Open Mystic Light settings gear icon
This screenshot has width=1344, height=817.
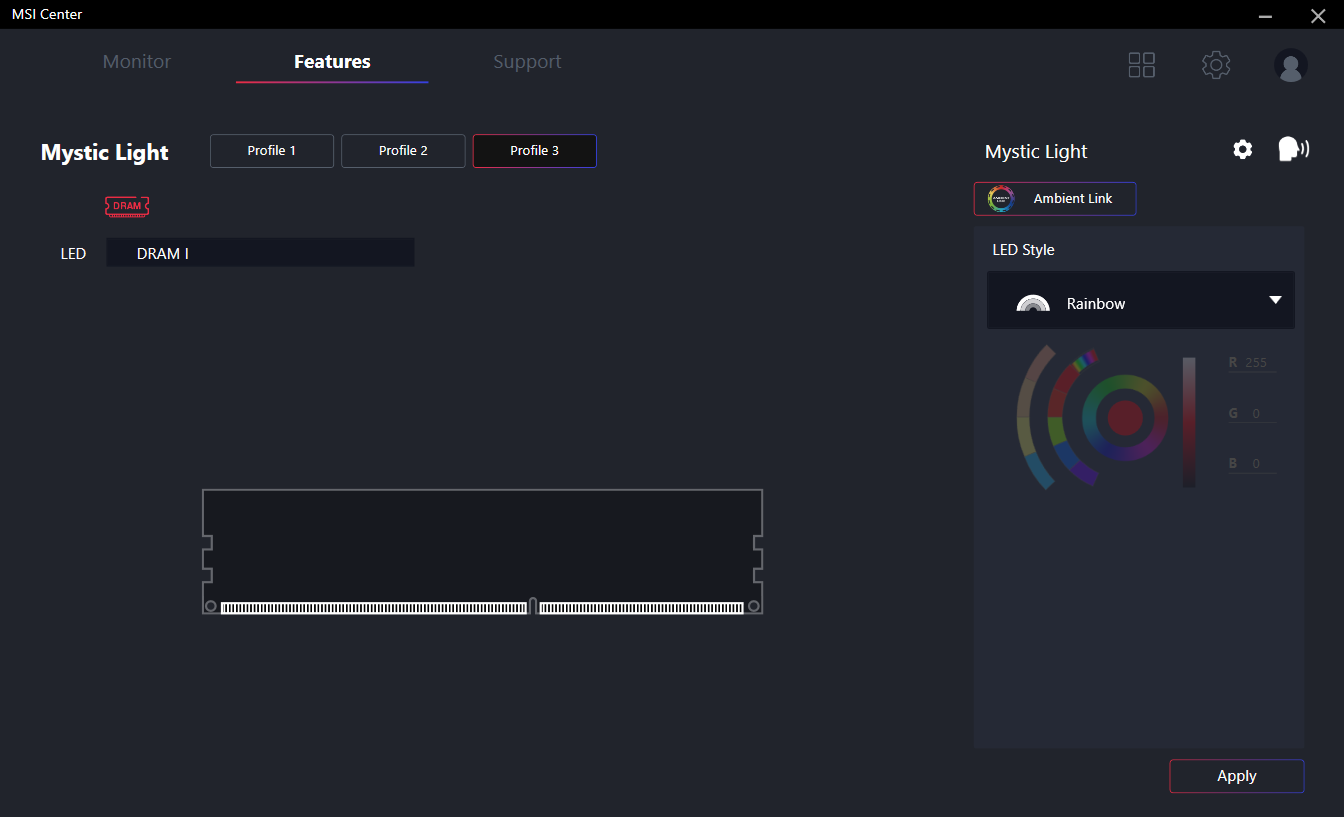(1242, 149)
